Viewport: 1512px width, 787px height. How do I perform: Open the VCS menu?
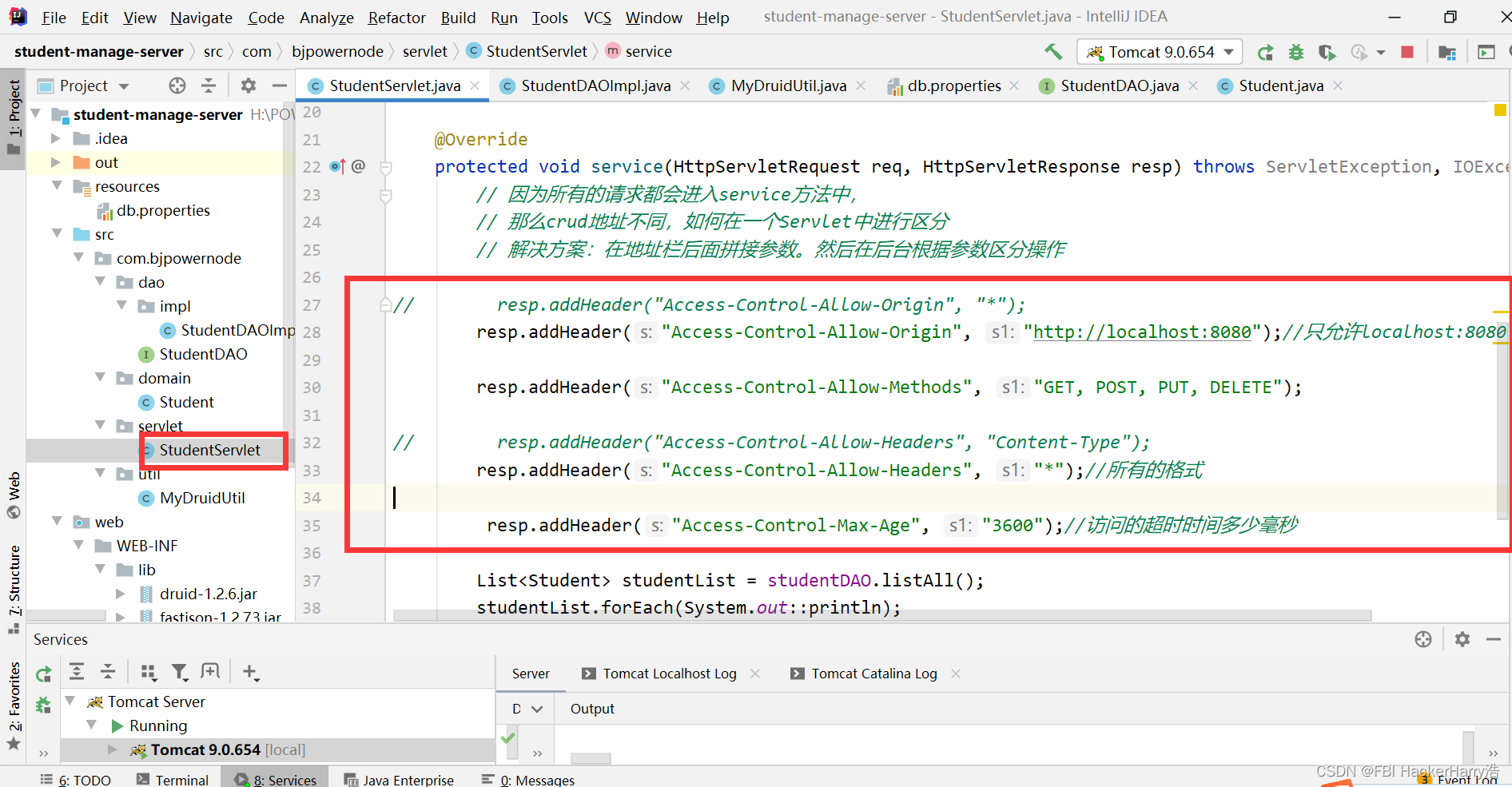tap(597, 17)
